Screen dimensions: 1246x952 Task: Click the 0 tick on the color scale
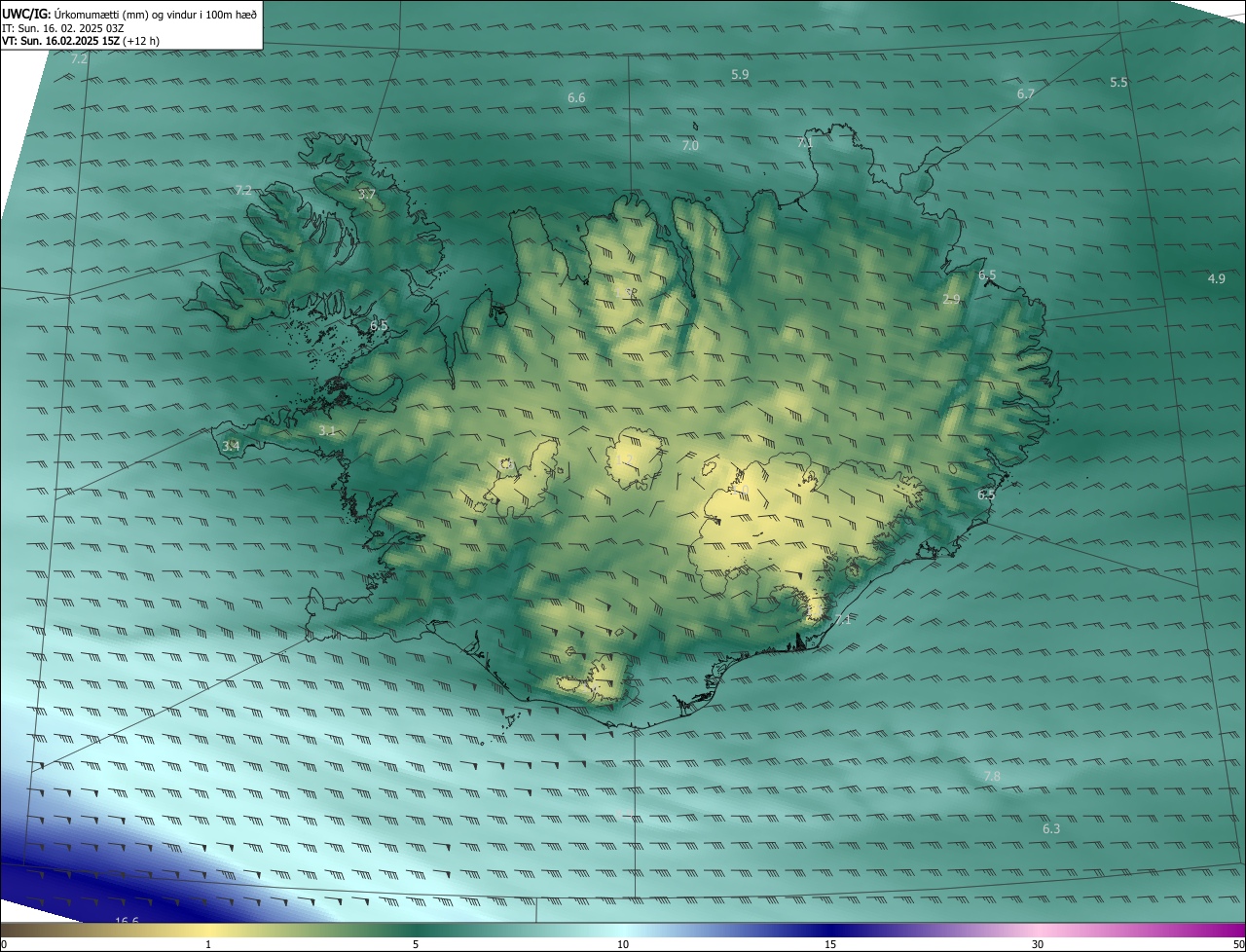[x=4, y=944]
